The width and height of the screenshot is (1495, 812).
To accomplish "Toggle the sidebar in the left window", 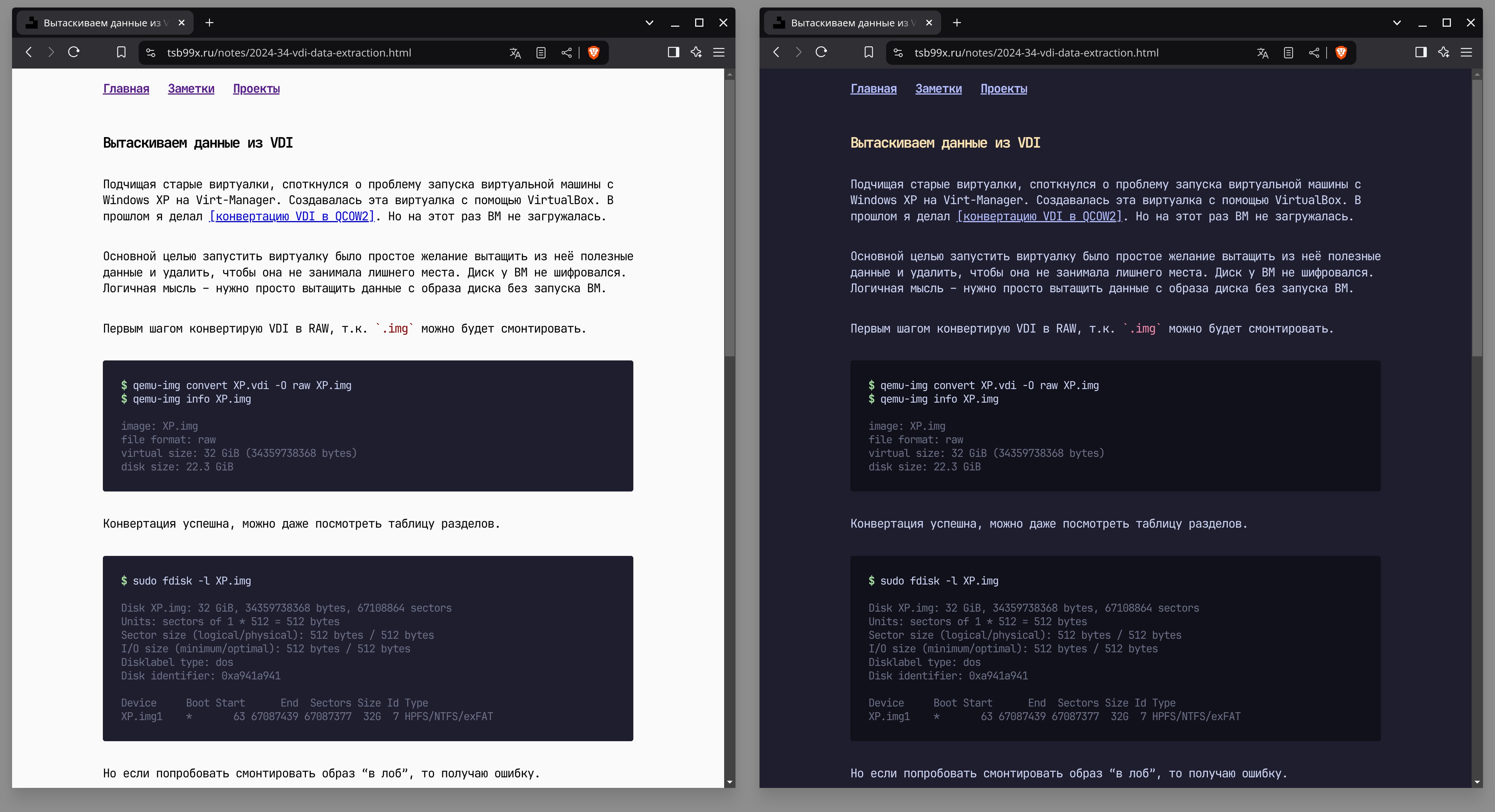I will click(x=673, y=52).
